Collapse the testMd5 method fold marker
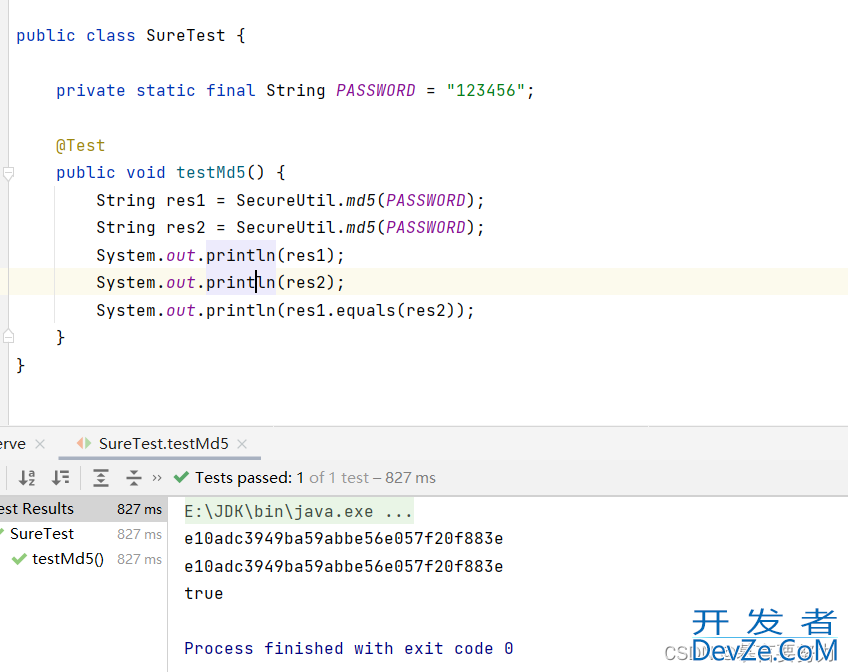Viewport: 848px width, 672px height. tap(8, 173)
